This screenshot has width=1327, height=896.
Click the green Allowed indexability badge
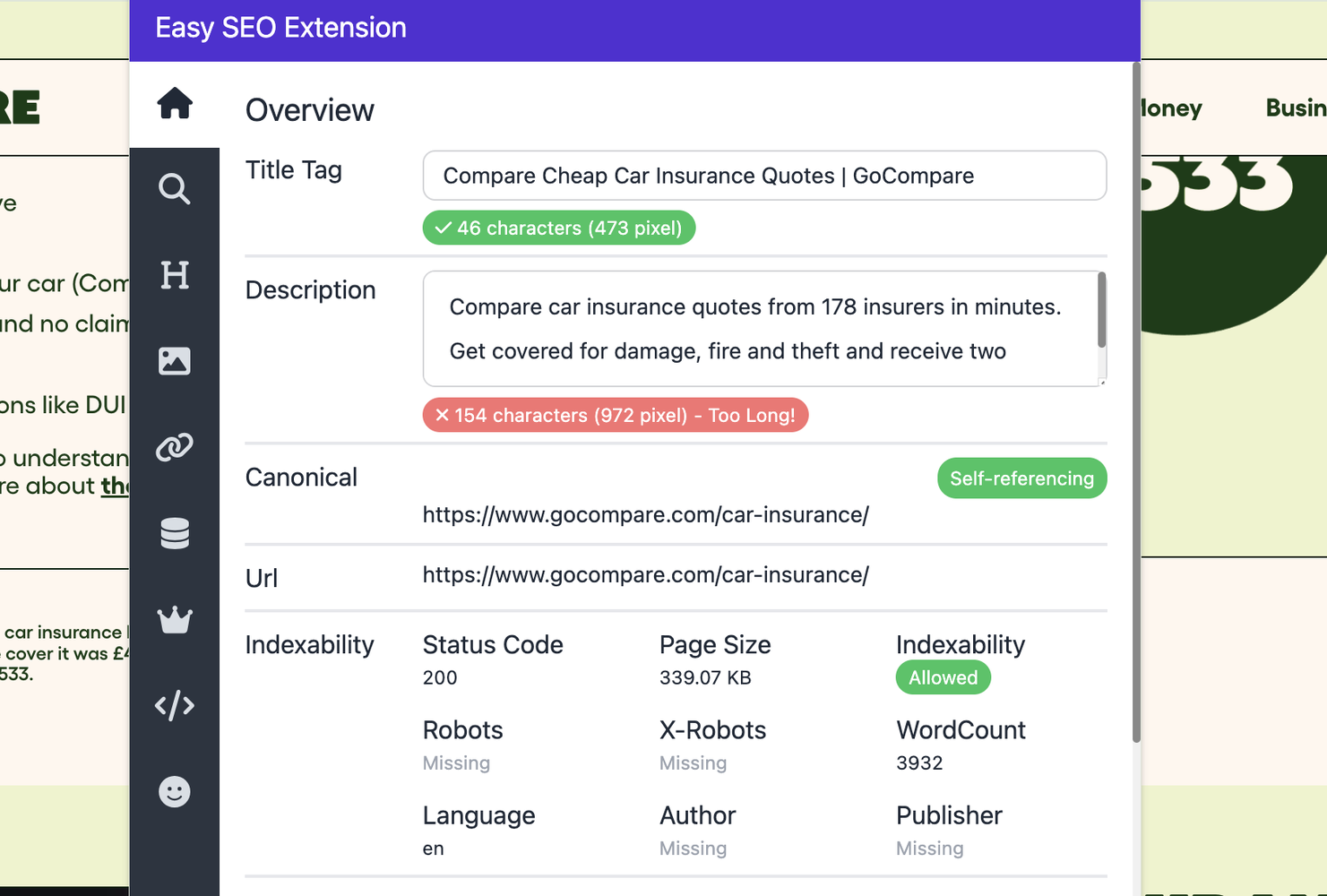[x=943, y=678]
